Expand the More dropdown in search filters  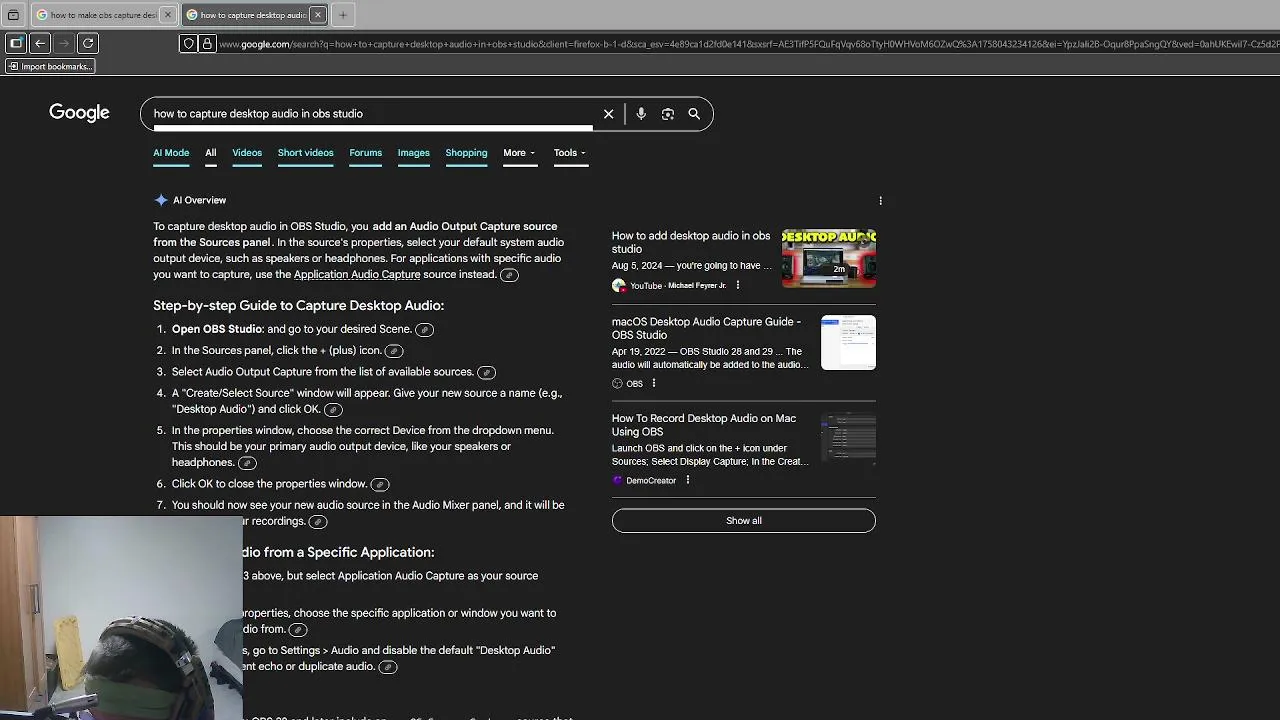click(x=519, y=153)
